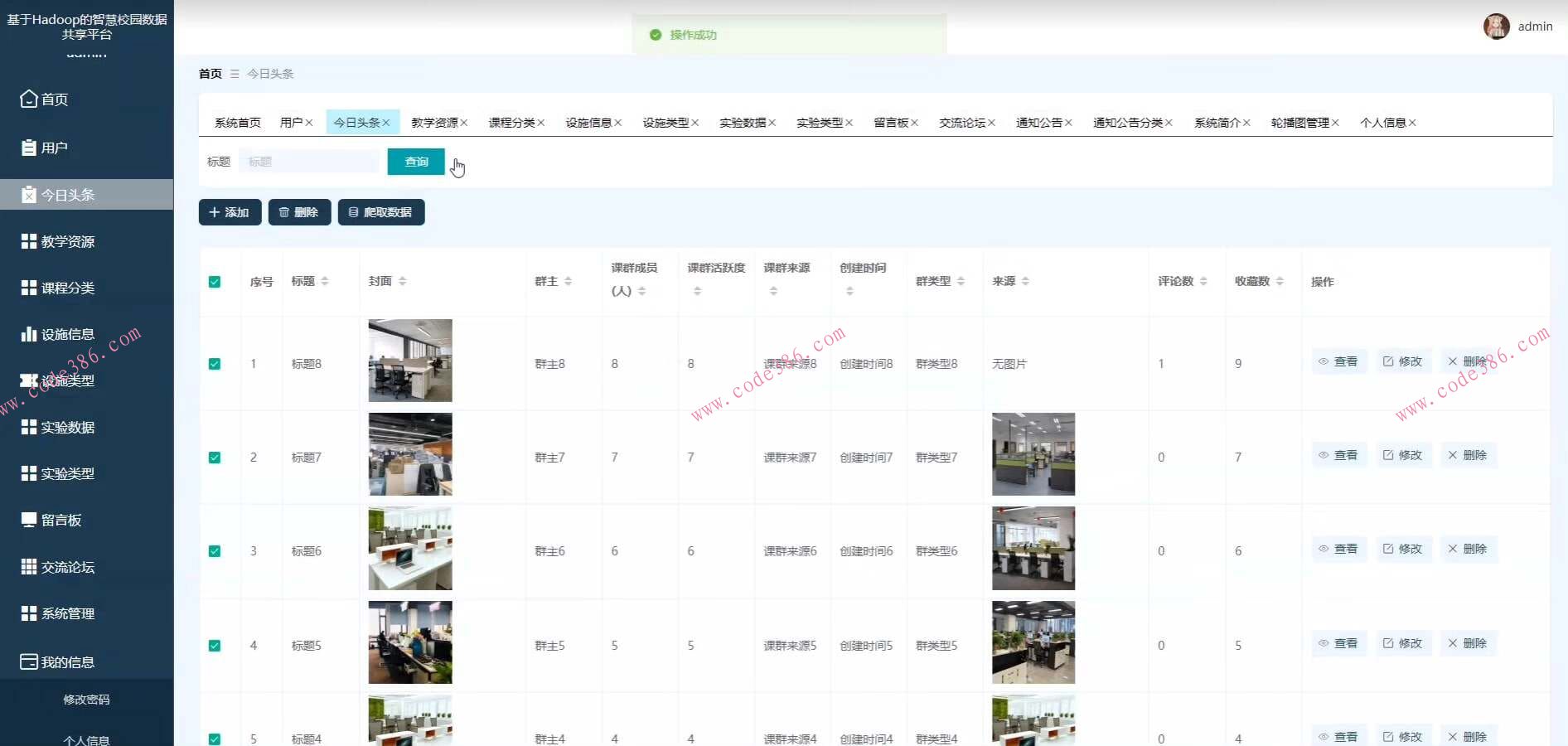Sort the table by the 标题 column
The image size is (1568, 746).
pos(327,281)
